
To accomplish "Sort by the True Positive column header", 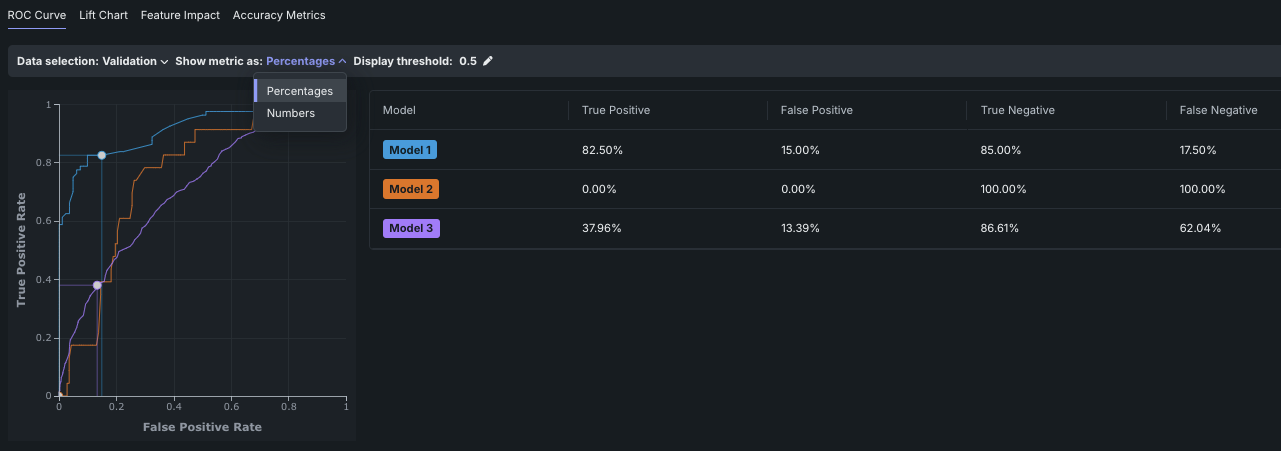I will (616, 110).
